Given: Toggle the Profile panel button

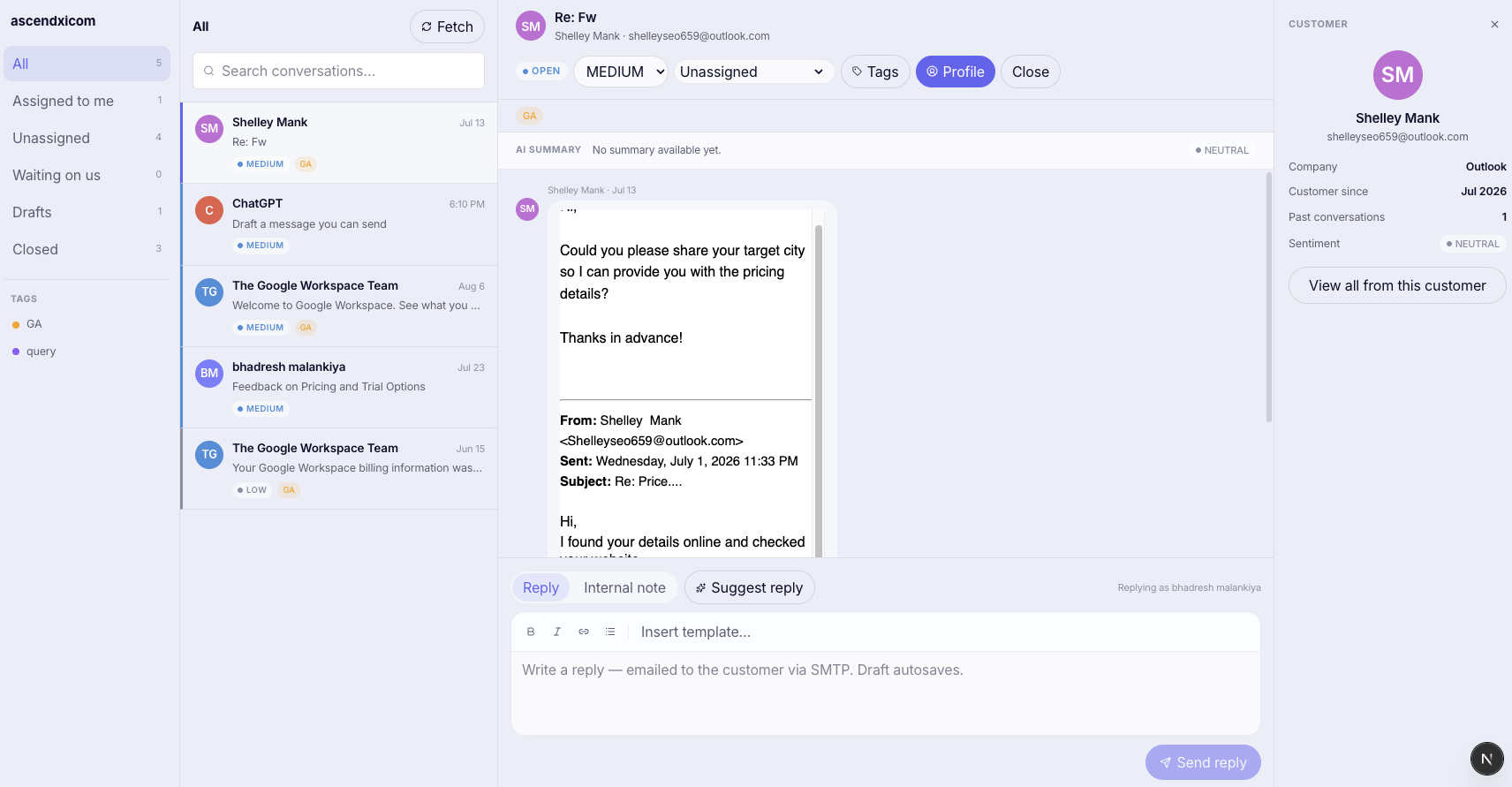Looking at the screenshot, I should (x=956, y=72).
